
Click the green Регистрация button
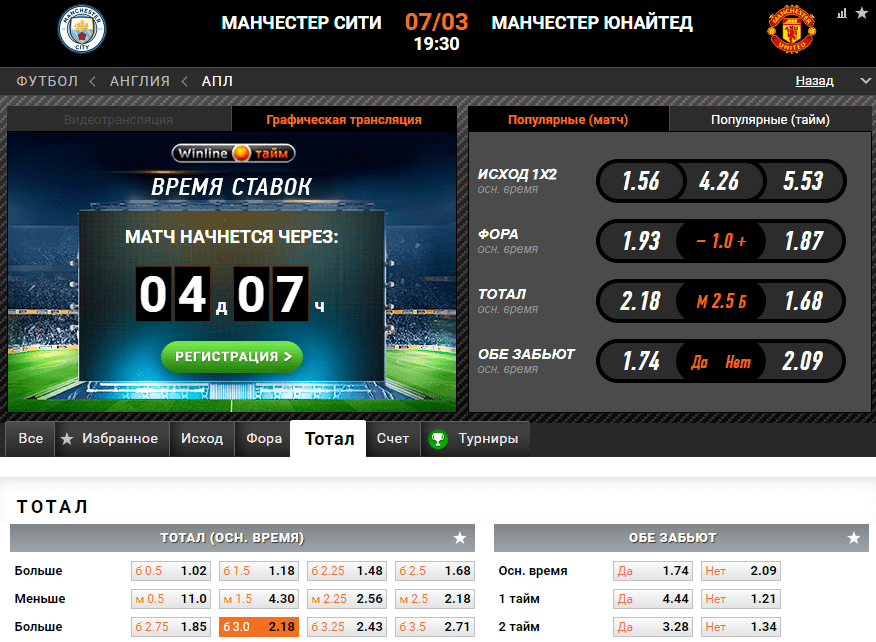(232, 356)
